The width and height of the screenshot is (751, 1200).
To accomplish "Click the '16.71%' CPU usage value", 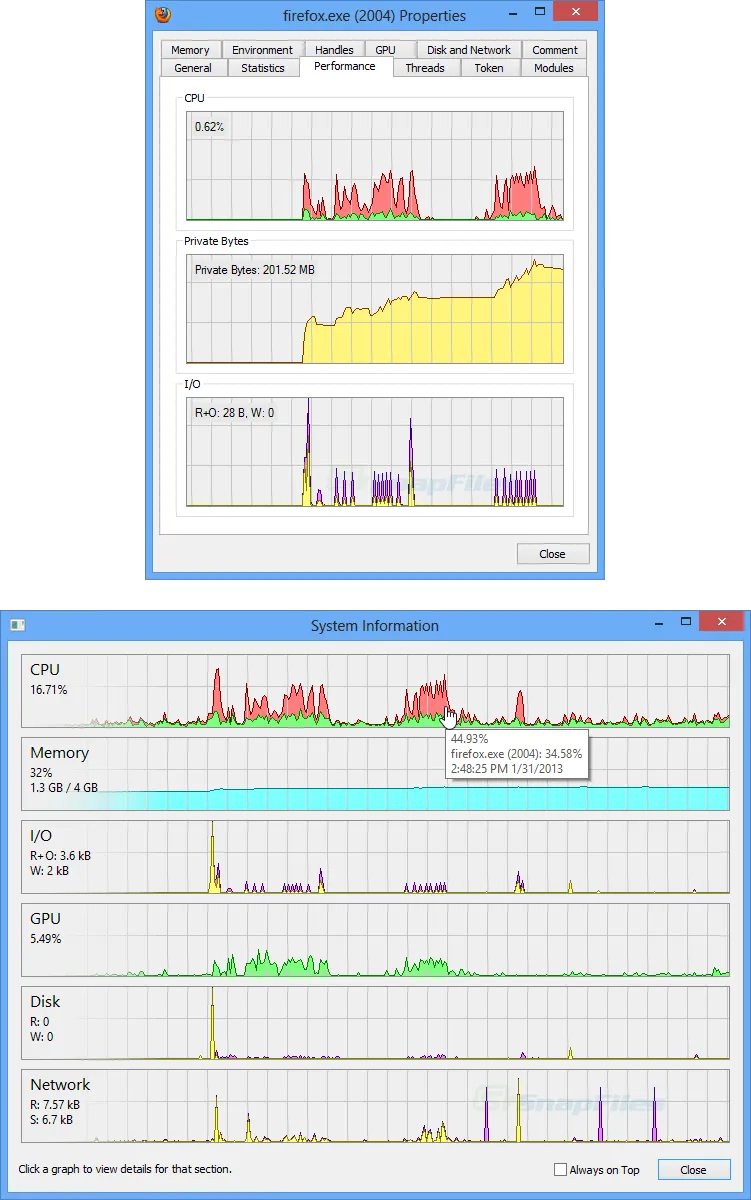I will pos(49,690).
